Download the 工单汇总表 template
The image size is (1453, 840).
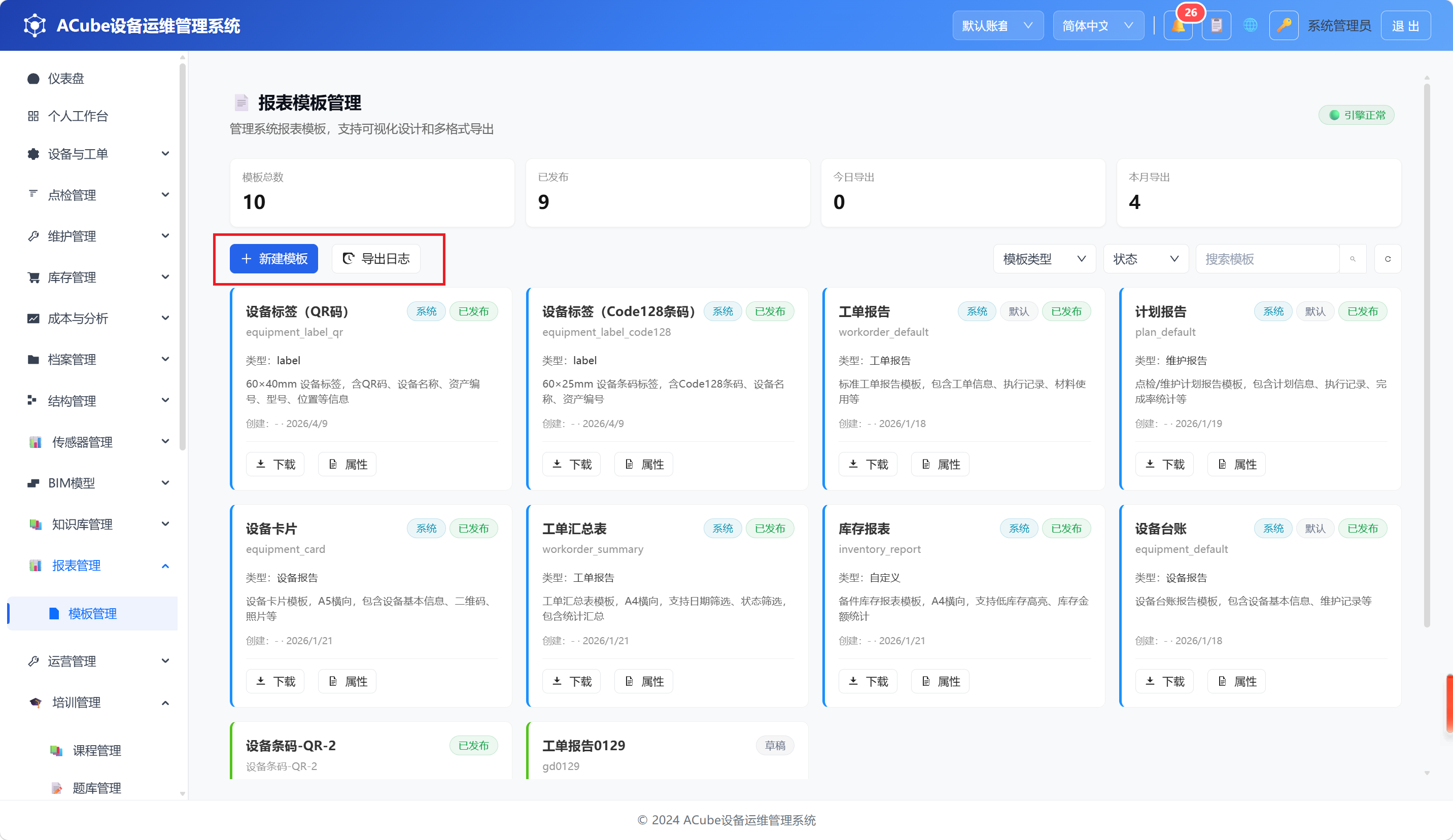pos(571,681)
